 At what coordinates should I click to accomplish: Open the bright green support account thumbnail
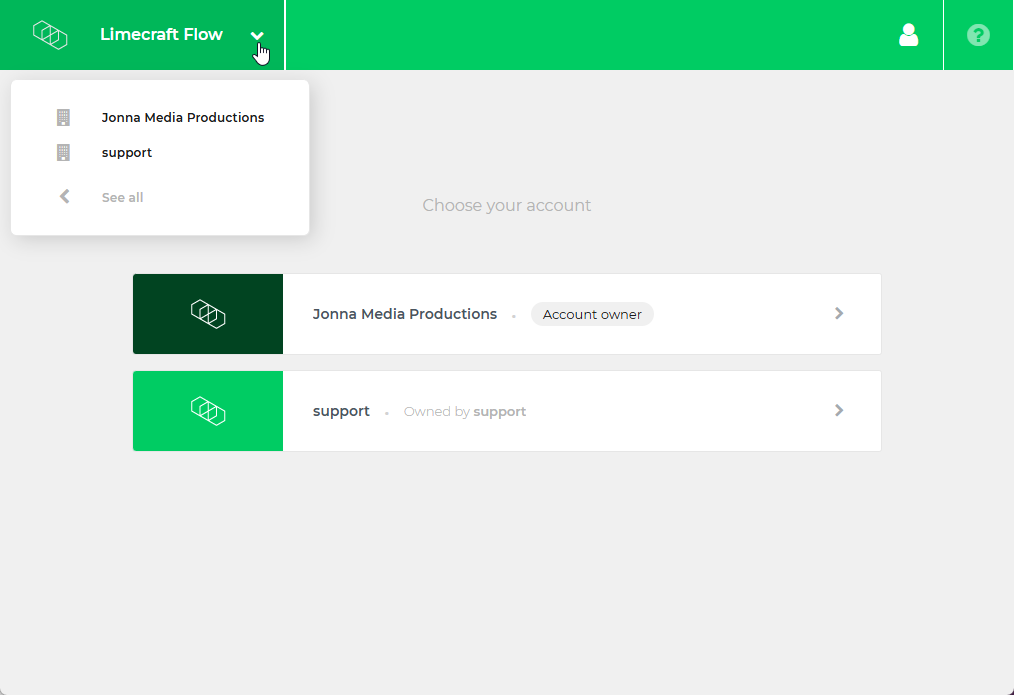[x=208, y=411]
